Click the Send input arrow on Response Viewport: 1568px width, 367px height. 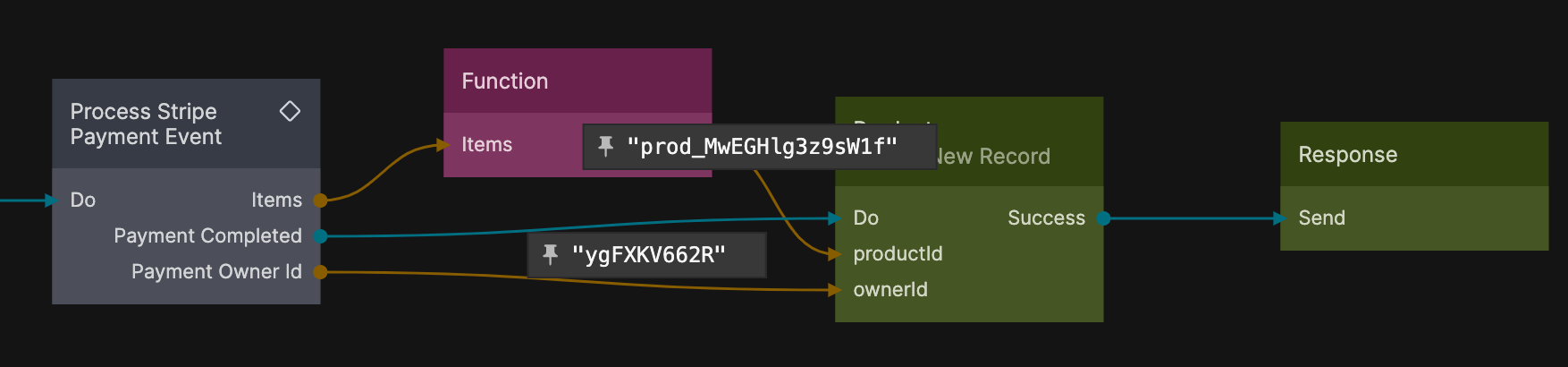(x=1280, y=218)
